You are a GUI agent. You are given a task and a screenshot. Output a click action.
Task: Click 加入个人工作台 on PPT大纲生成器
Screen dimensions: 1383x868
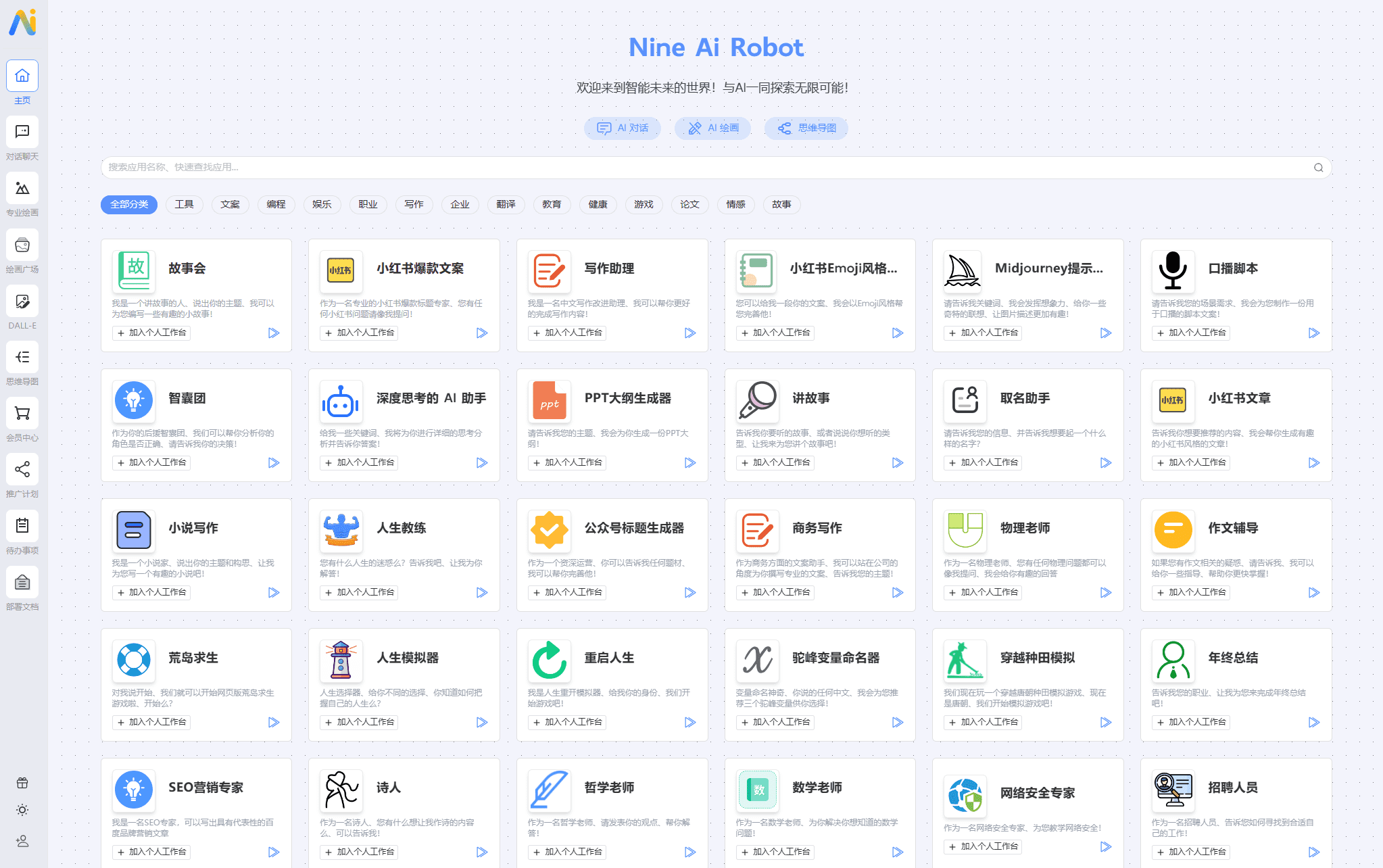(567, 462)
